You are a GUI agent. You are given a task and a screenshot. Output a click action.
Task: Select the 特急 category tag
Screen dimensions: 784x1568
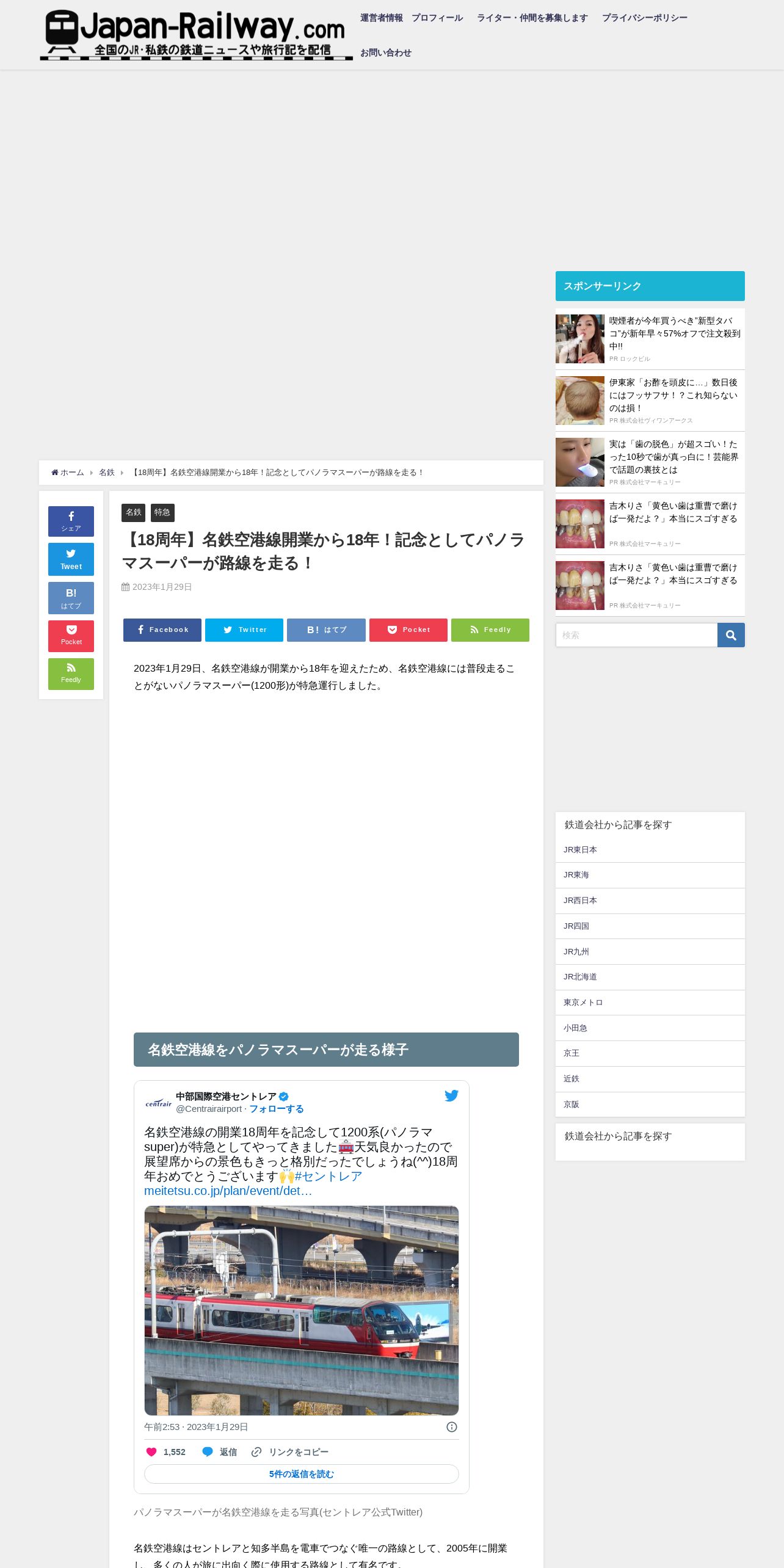coord(162,513)
